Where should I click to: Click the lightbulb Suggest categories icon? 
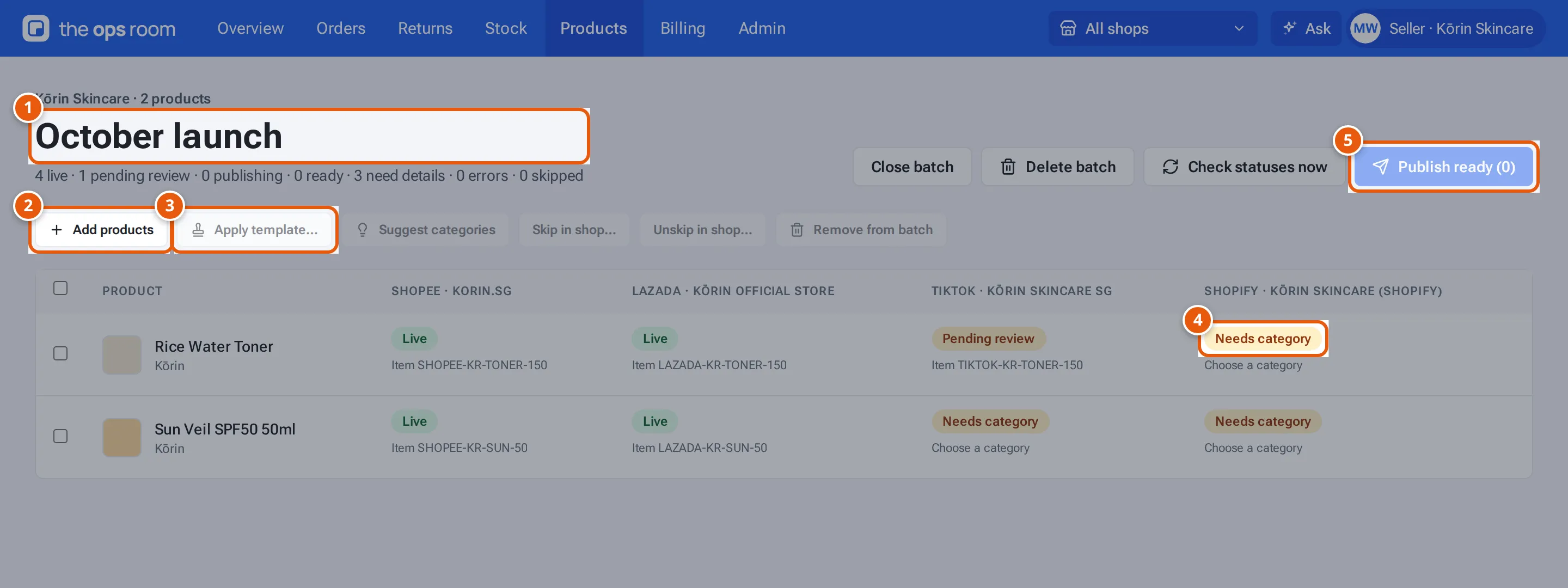pos(362,229)
